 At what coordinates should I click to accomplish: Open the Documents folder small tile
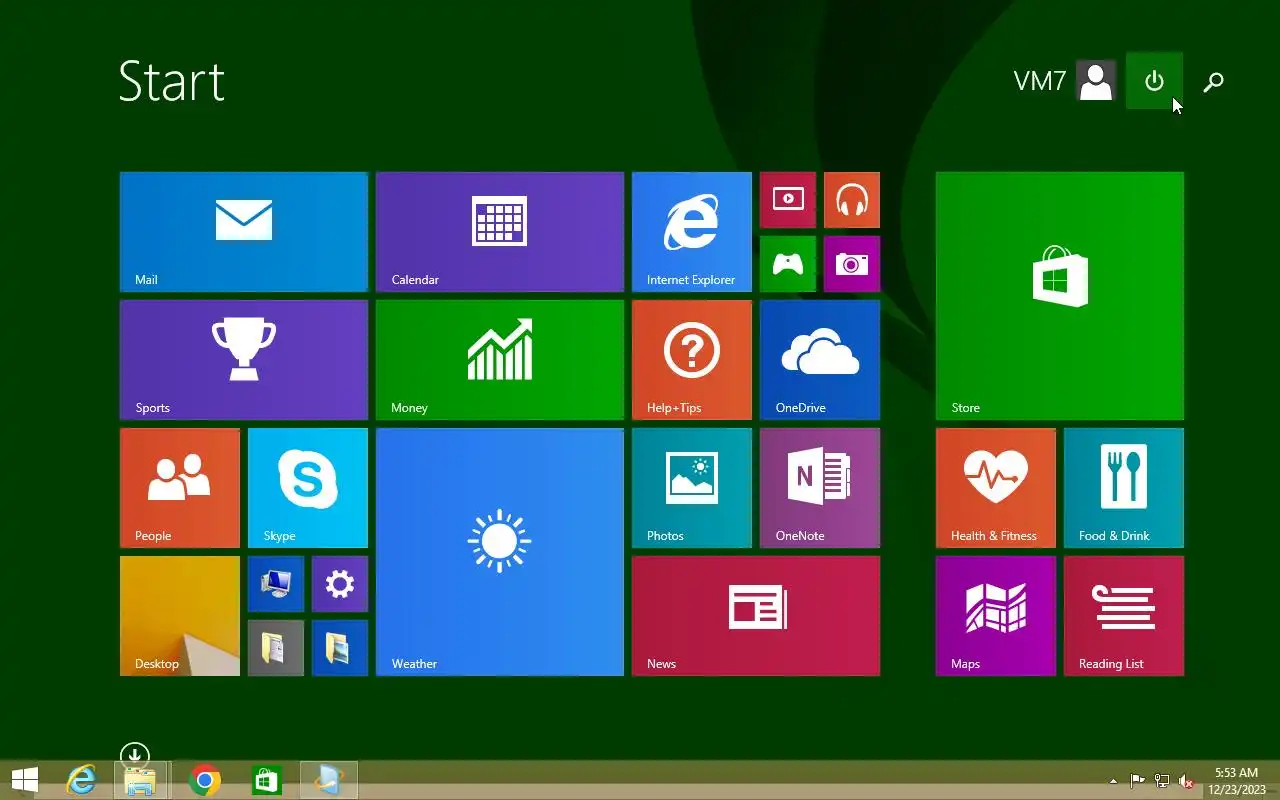point(276,648)
